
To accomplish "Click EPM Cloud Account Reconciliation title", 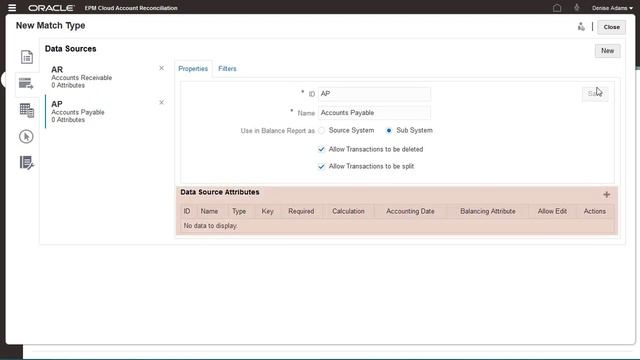I will [131, 8].
